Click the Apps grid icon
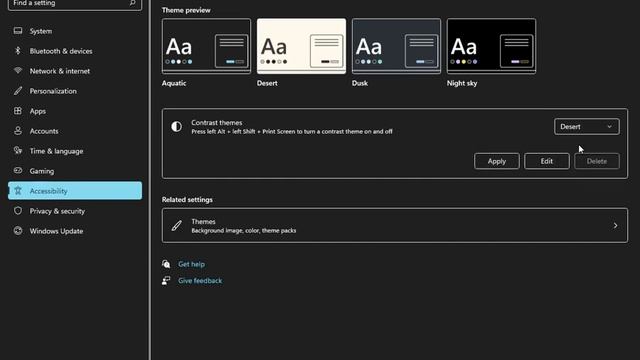 (x=18, y=111)
